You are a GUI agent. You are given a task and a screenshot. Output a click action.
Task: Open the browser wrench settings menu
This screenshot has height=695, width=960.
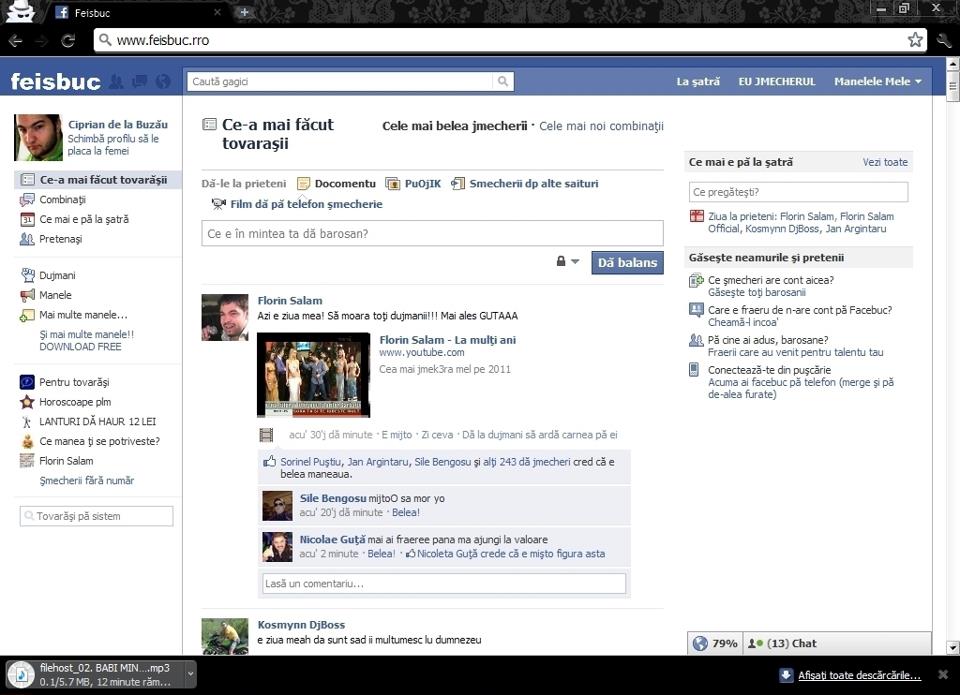point(943,41)
